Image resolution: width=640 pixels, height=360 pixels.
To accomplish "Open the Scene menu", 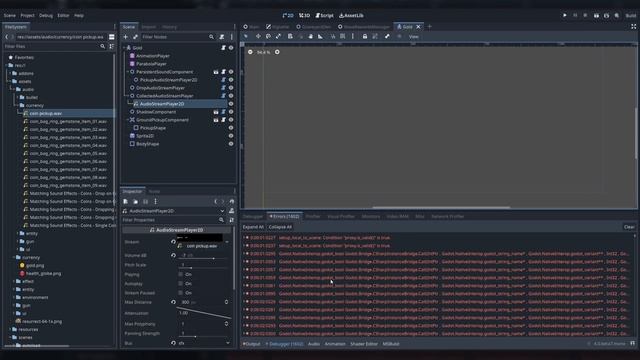I will pos(10,16).
